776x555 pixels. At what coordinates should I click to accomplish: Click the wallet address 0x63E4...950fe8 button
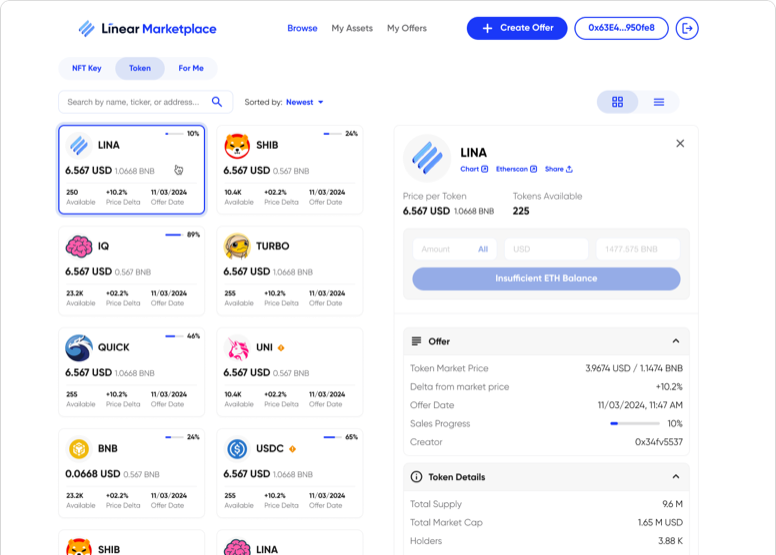coord(621,28)
